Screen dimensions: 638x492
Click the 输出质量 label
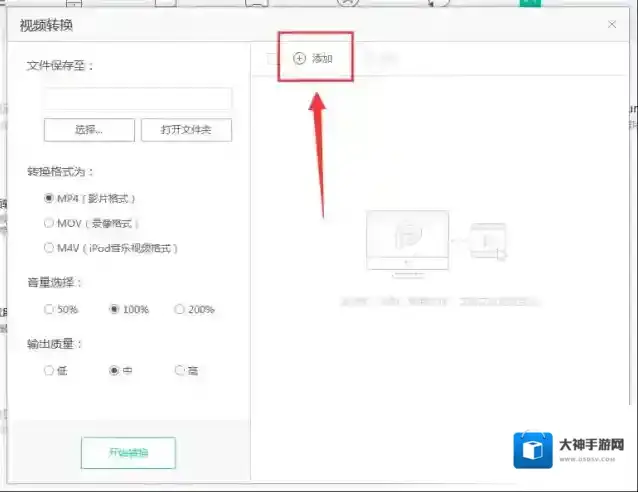pos(54,344)
